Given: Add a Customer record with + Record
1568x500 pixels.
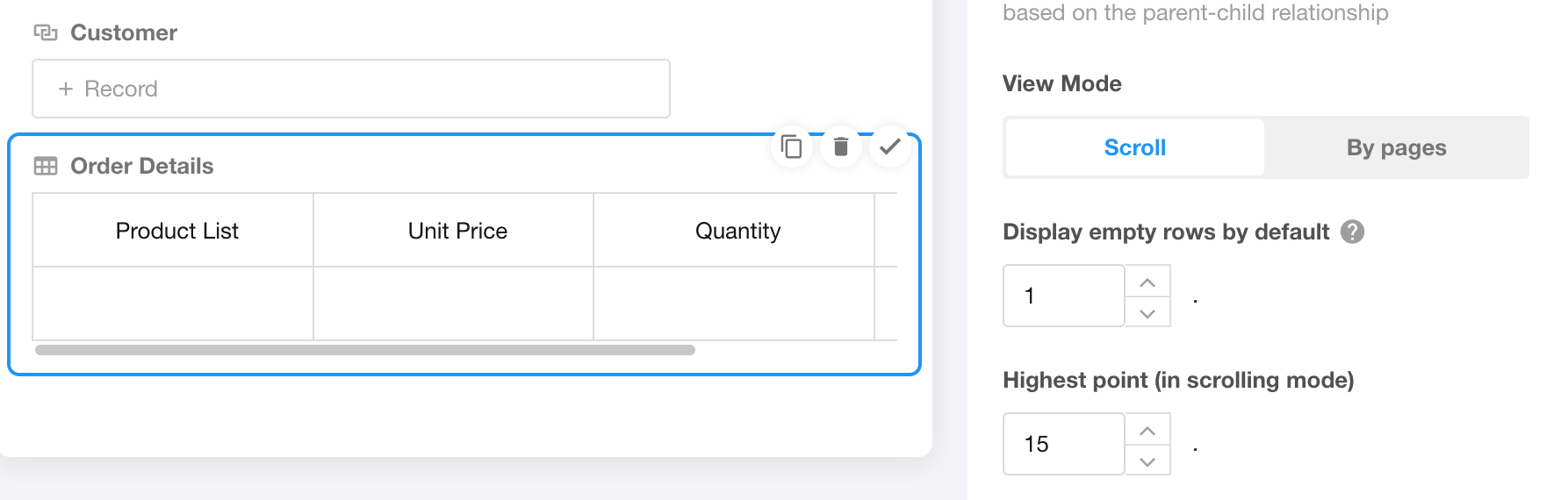Looking at the screenshot, I should [351, 89].
